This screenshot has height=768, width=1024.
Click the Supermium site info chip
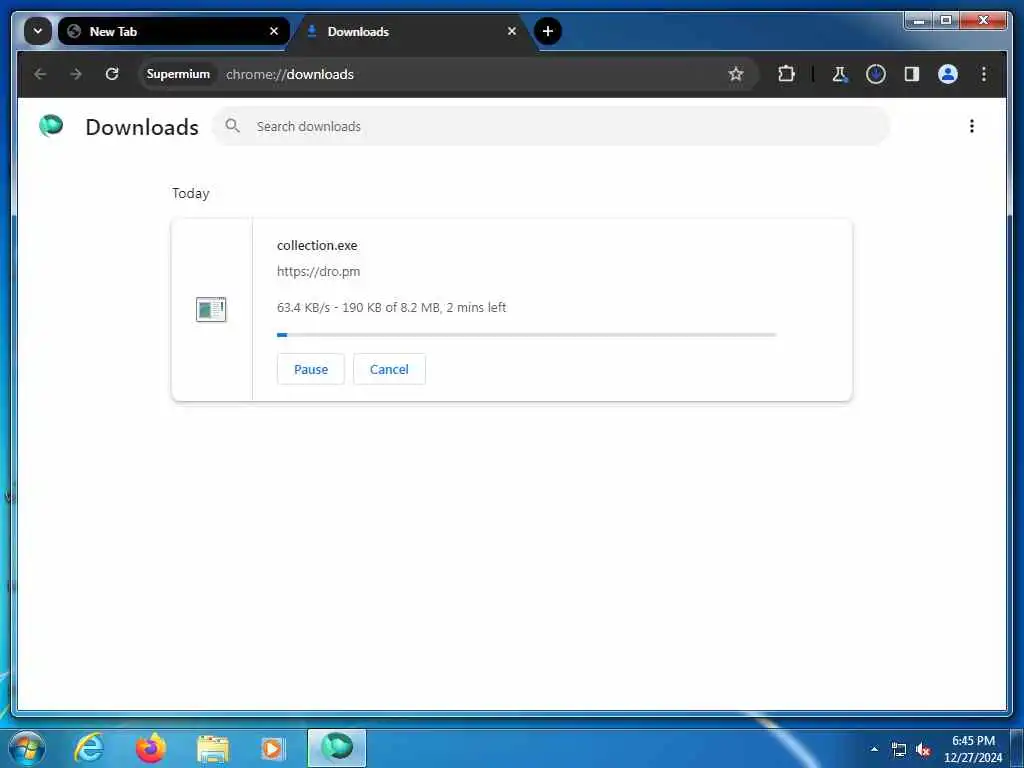[178, 74]
